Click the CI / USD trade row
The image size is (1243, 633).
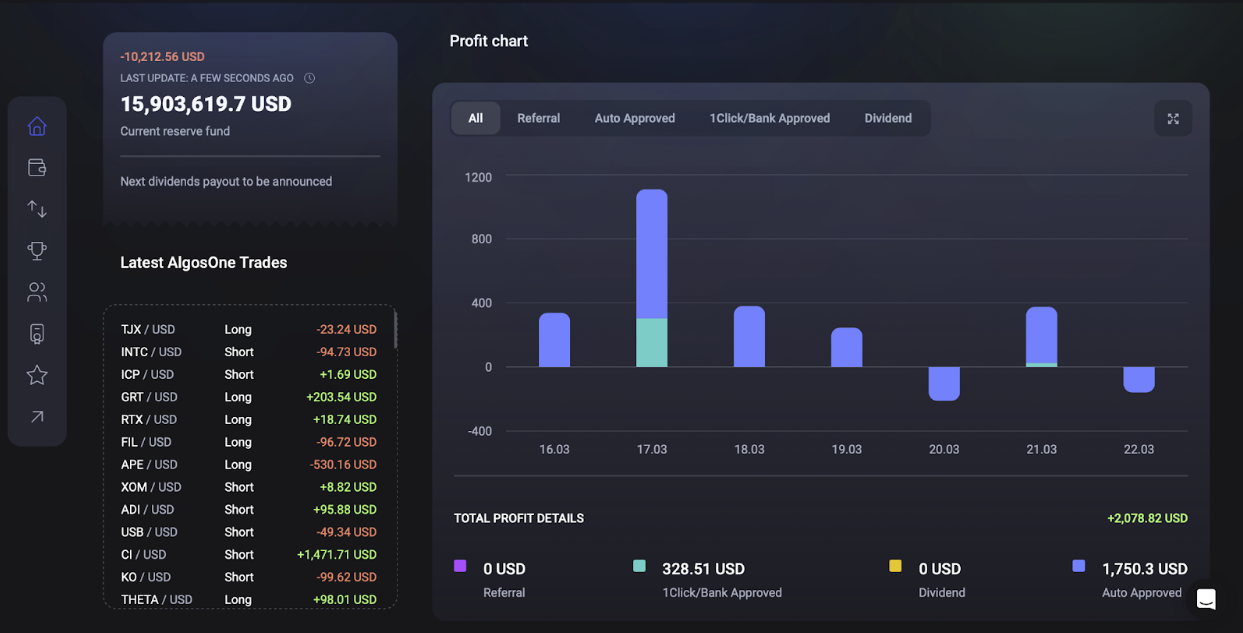[x=248, y=555]
